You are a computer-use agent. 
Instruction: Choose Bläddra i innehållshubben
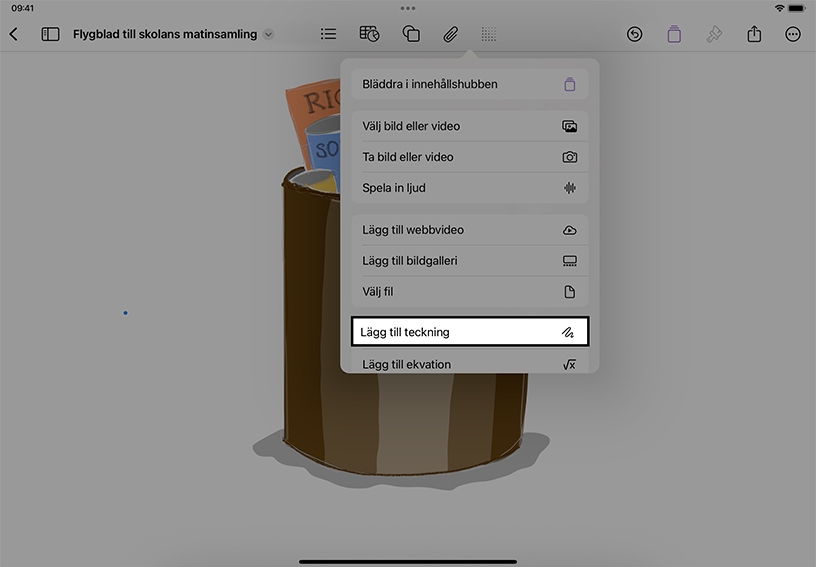(x=470, y=84)
